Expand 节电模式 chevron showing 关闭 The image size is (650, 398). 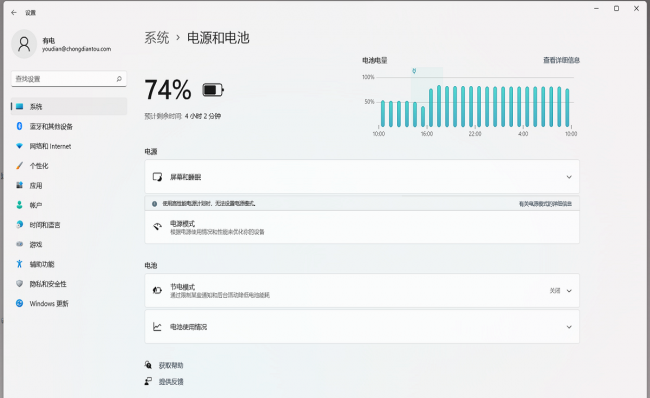pos(569,291)
